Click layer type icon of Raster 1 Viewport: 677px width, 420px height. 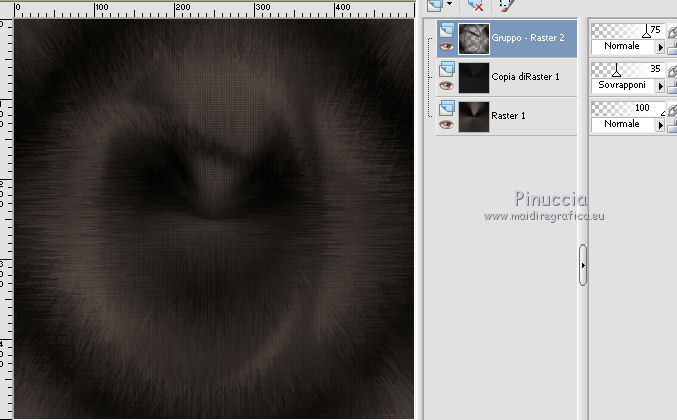pyautogui.click(x=446, y=108)
